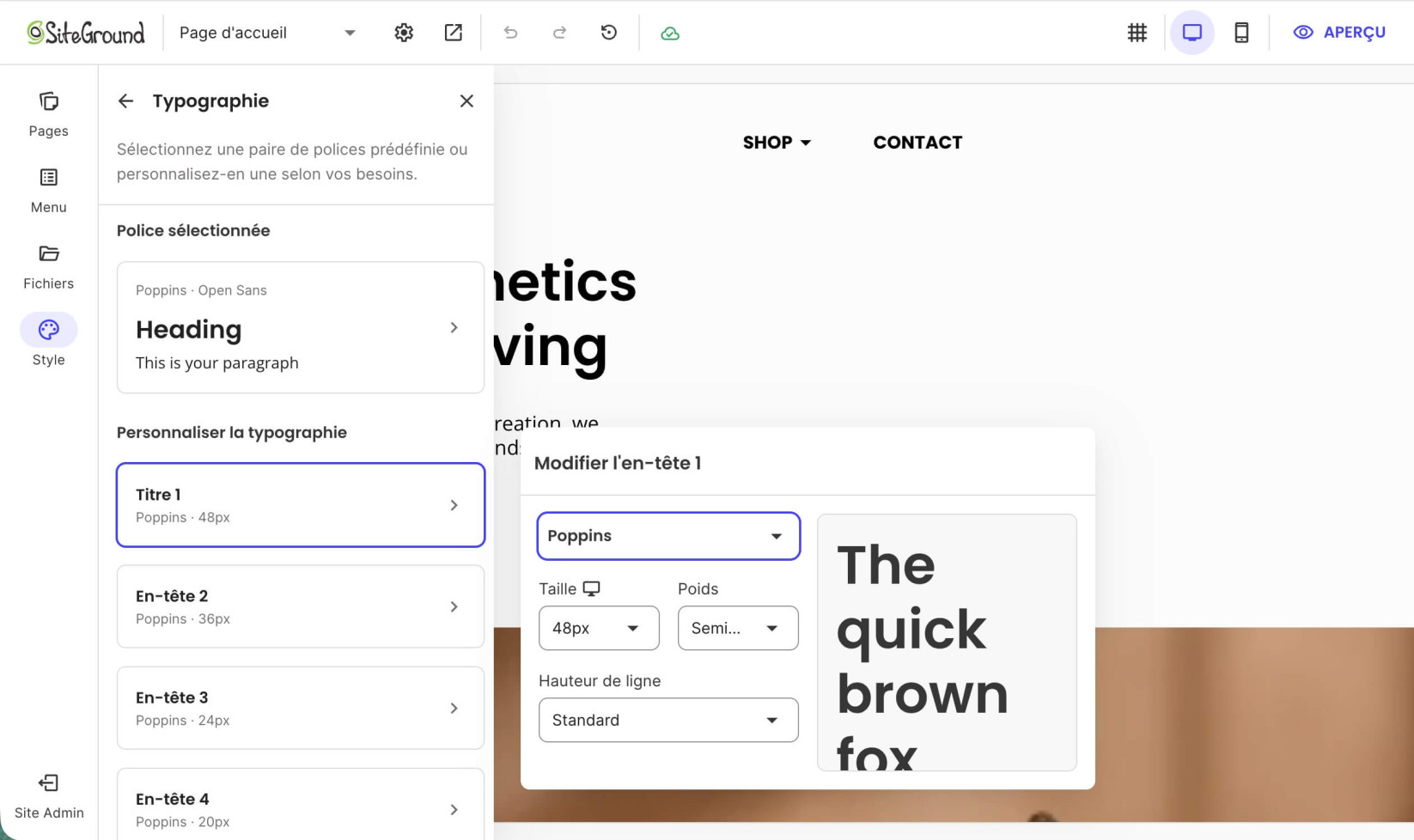This screenshot has width=1414, height=840.
Task: Click the font preview sample box
Action: pyautogui.click(x=947, y=642)
